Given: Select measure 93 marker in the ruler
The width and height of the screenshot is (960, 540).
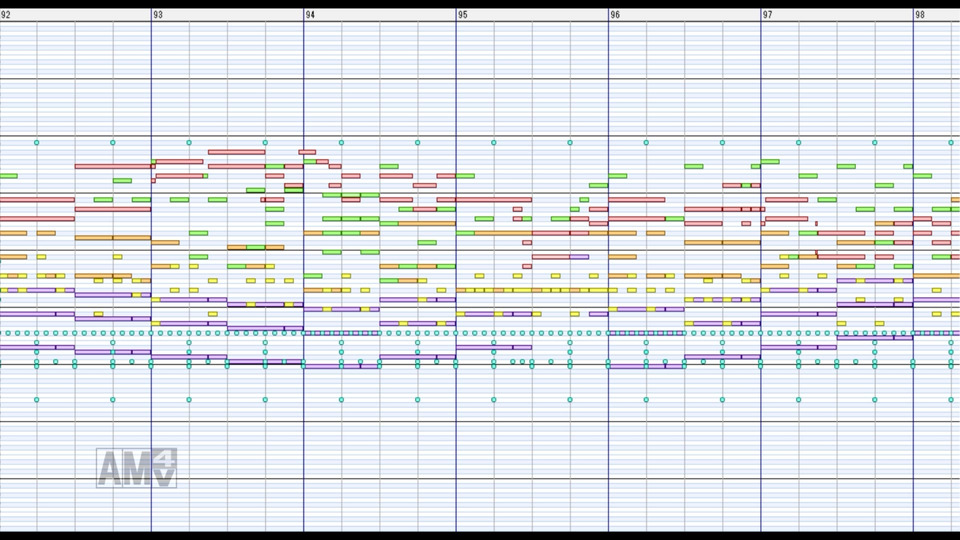Looking at the screenshot, I should (158, 15).
